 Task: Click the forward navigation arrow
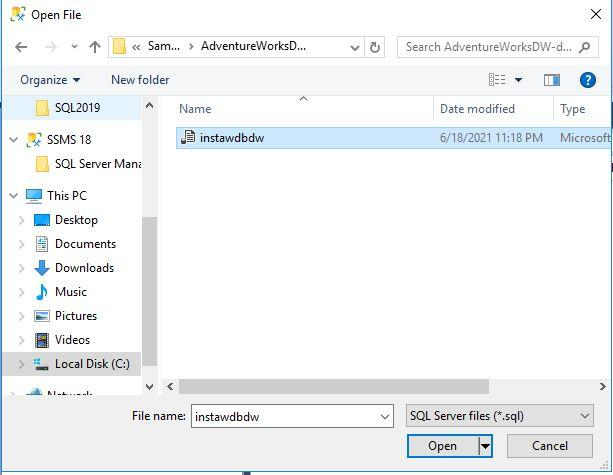tap(51, 47)
